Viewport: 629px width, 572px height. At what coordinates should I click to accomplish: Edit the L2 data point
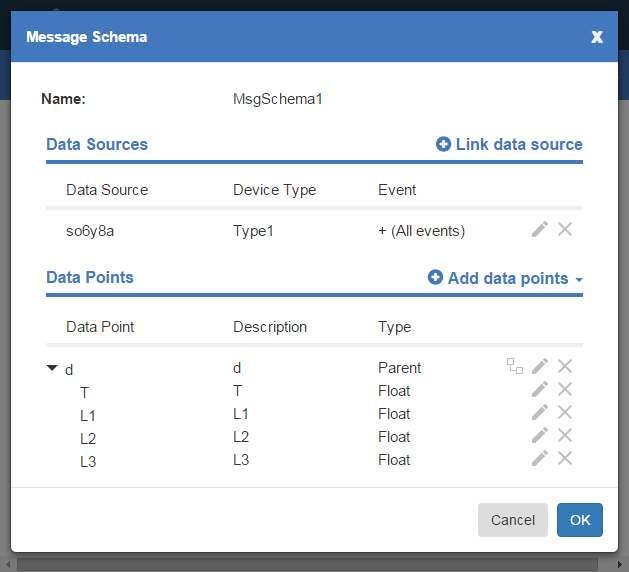(540, 436)
